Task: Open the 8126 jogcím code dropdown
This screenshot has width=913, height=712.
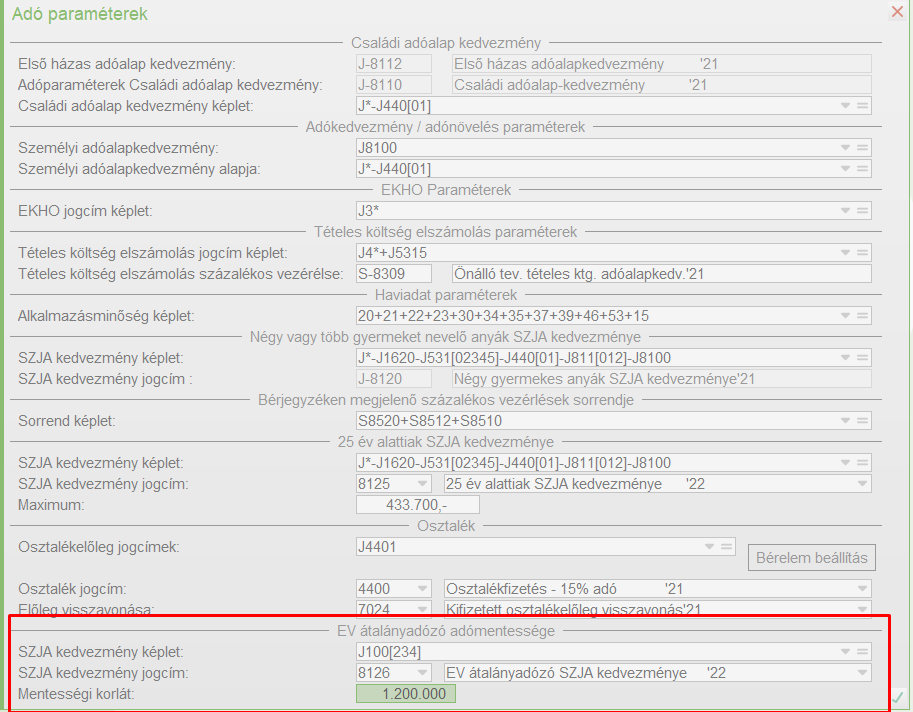Action: point(423,673)
